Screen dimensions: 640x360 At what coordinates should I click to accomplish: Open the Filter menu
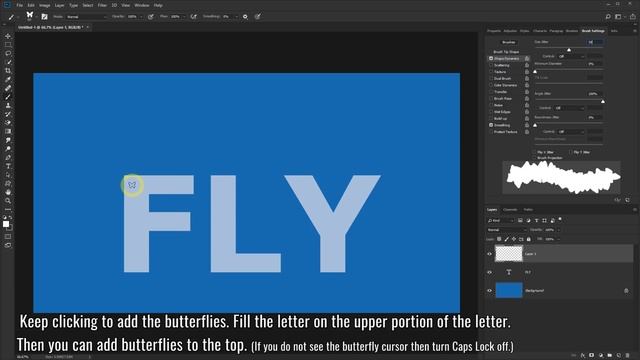(x=102, y=5)
